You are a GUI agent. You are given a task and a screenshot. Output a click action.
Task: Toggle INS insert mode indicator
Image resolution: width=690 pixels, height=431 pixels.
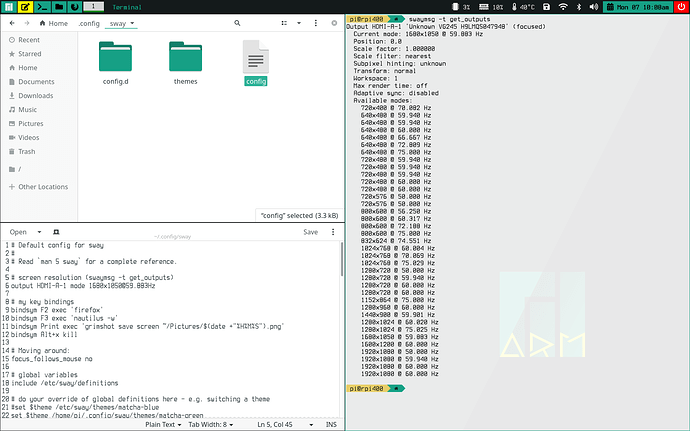(x=331, y=425)
